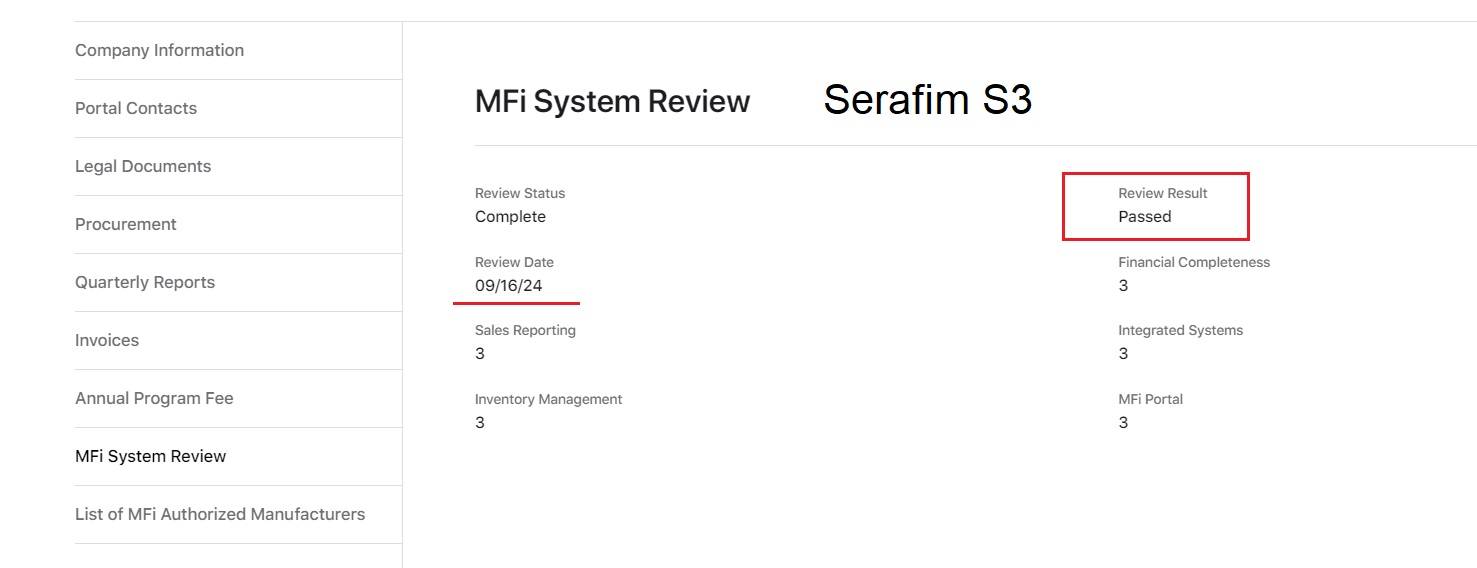Click the Sales Reporting label
This screenshot has width=1477, height=568.
tap(525, 330)
